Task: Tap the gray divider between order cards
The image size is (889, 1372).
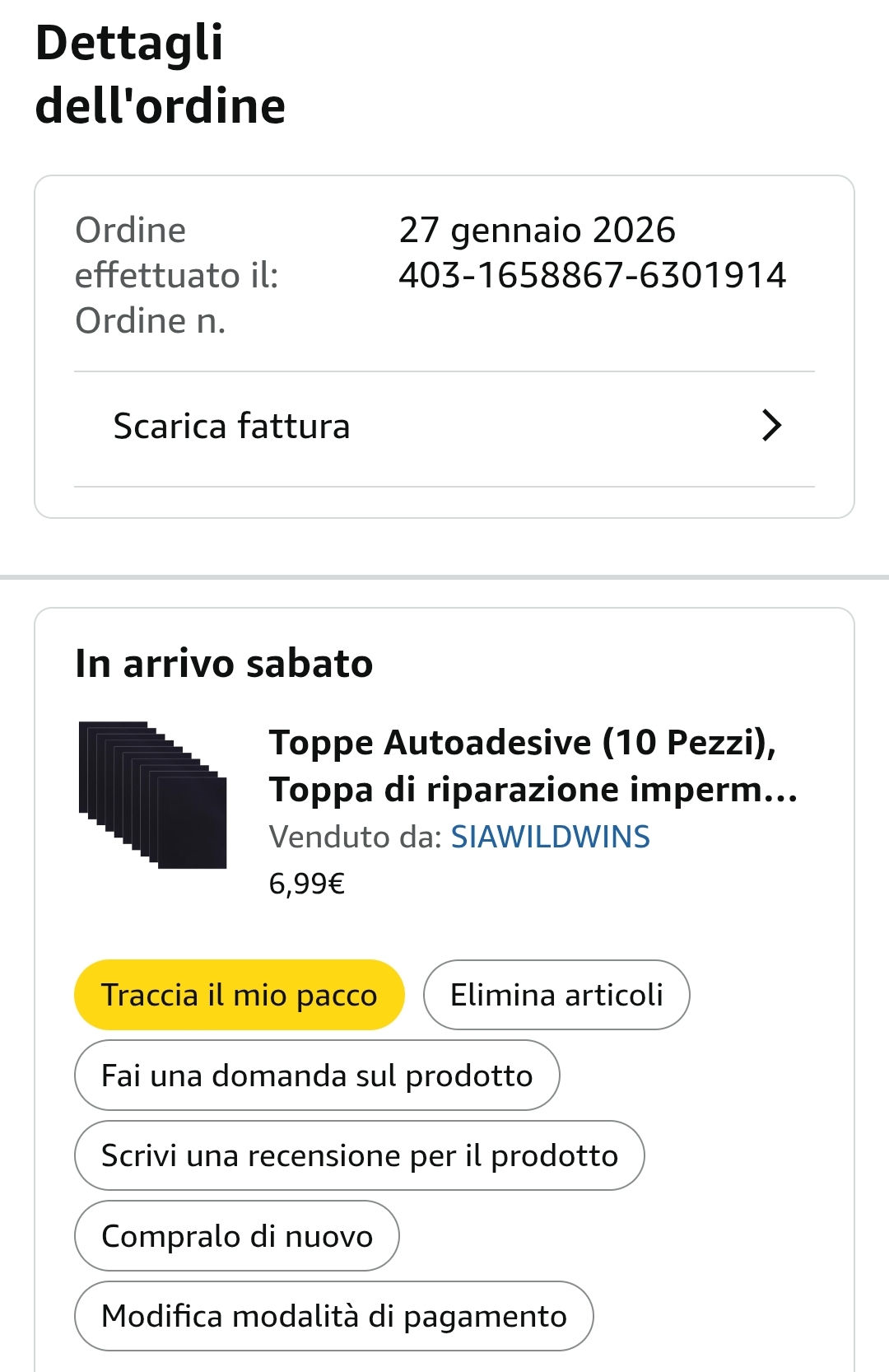Action: click(444, 577)
